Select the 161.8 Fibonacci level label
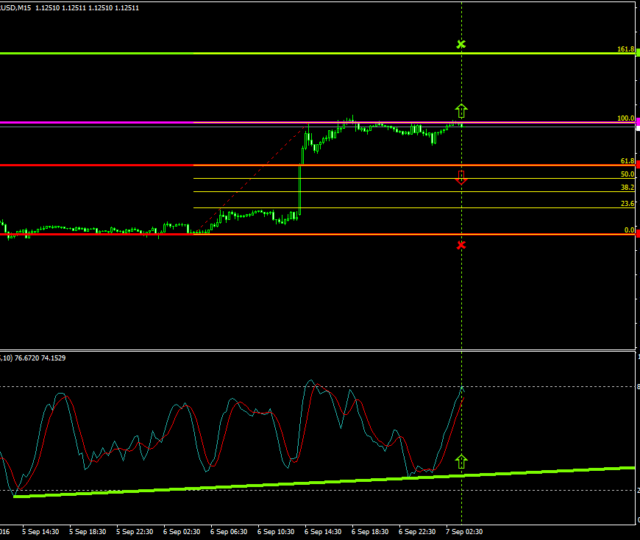Viewport: 640px width, 540px height. tap(626, 48)
